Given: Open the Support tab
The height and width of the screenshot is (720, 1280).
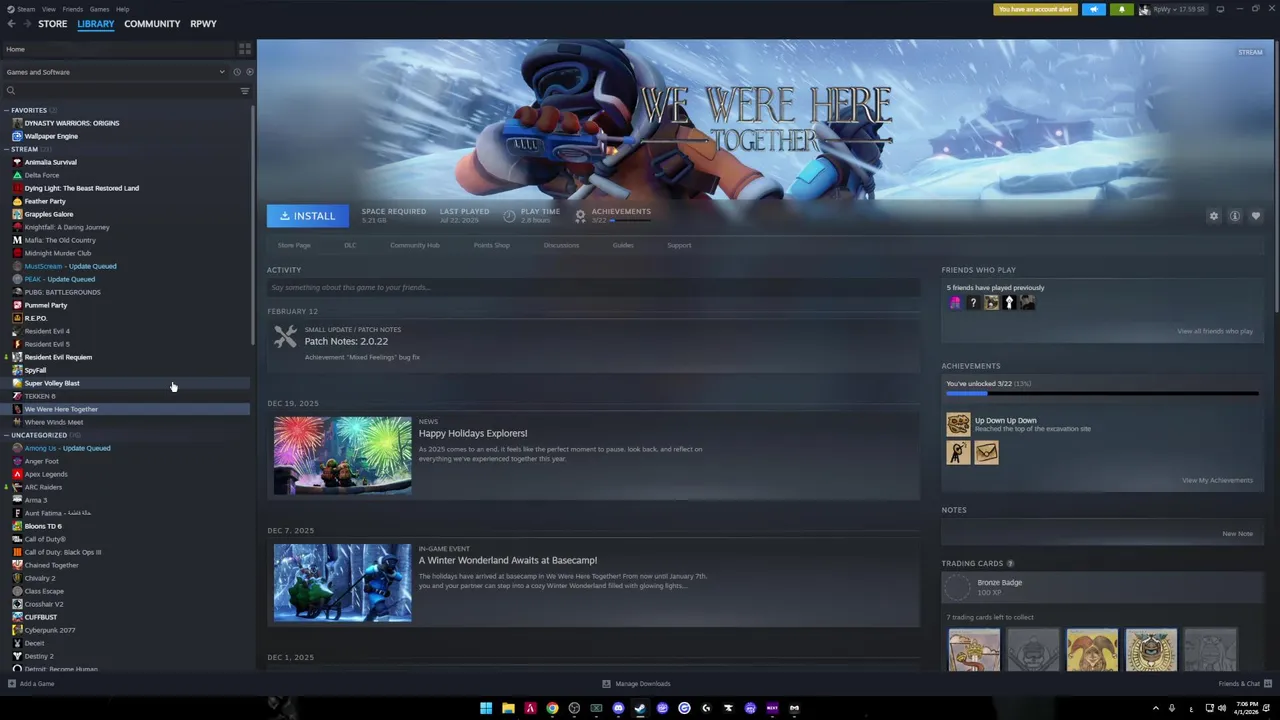Looking at the screenshot, I should click(679, 245).
